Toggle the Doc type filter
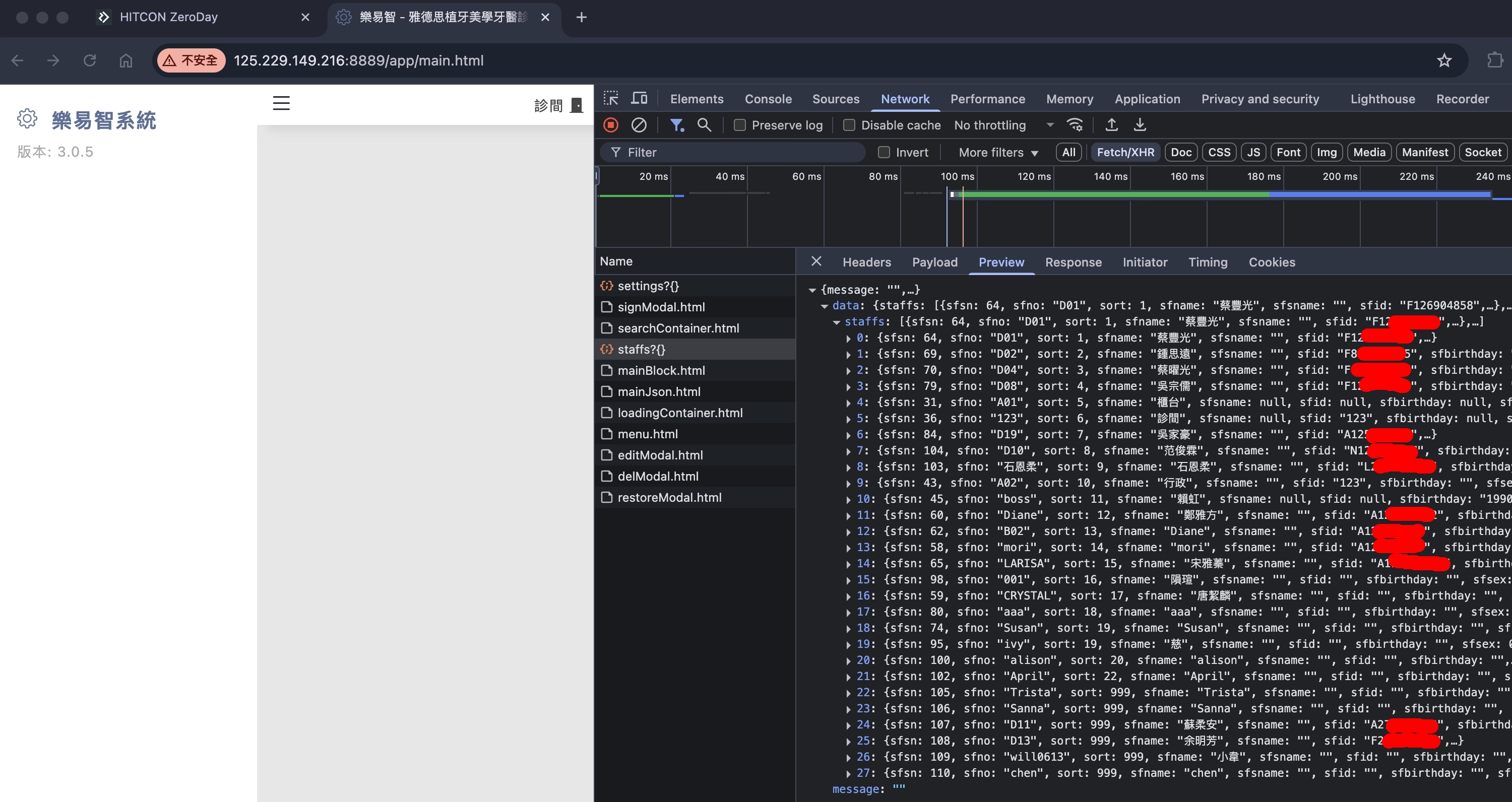This screenshot has width=1512, height=802. tap(1181, 153)
